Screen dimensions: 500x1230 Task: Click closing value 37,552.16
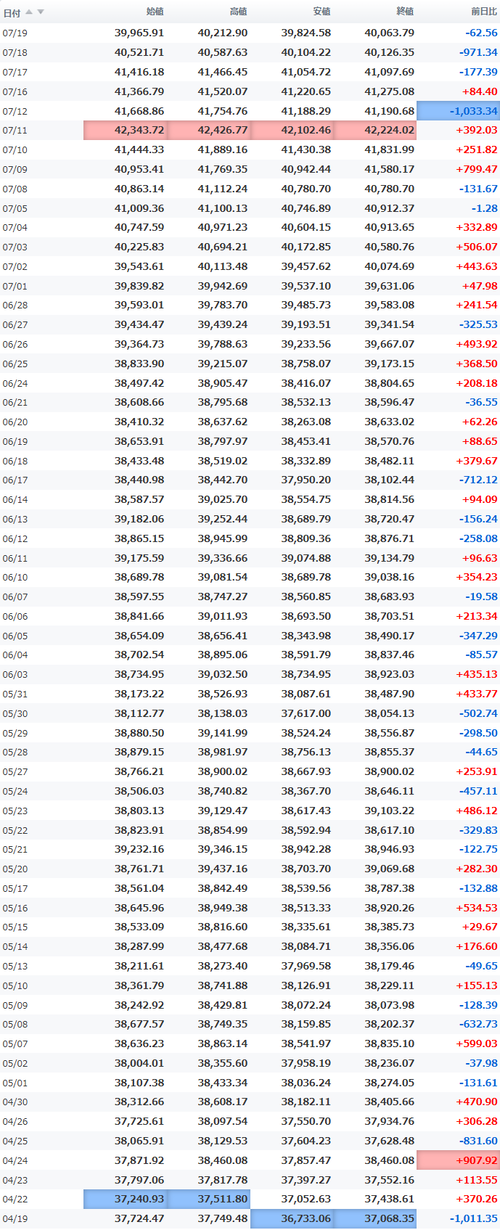389,1180
